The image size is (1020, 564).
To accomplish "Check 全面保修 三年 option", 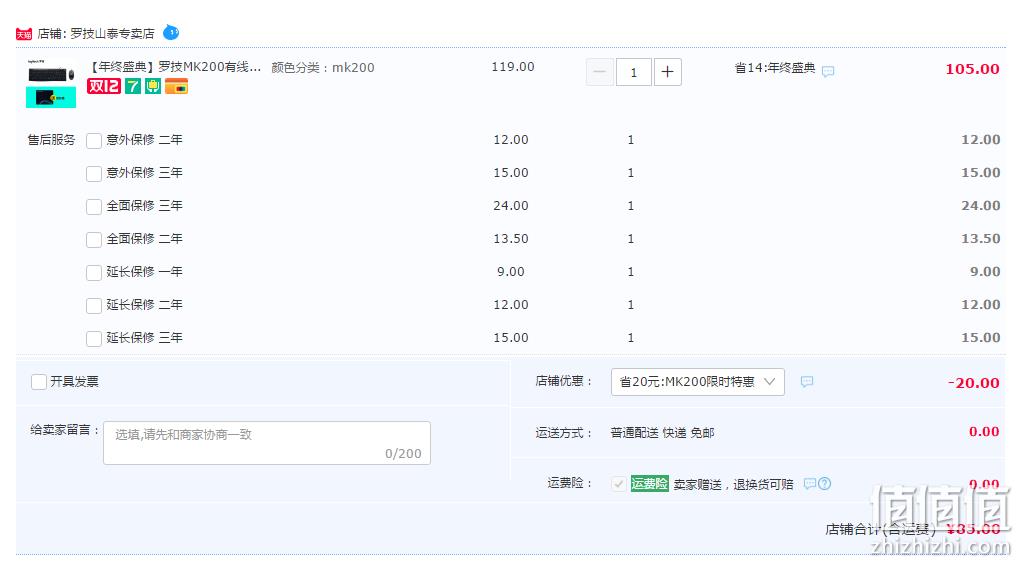I will tap(94, 207).
